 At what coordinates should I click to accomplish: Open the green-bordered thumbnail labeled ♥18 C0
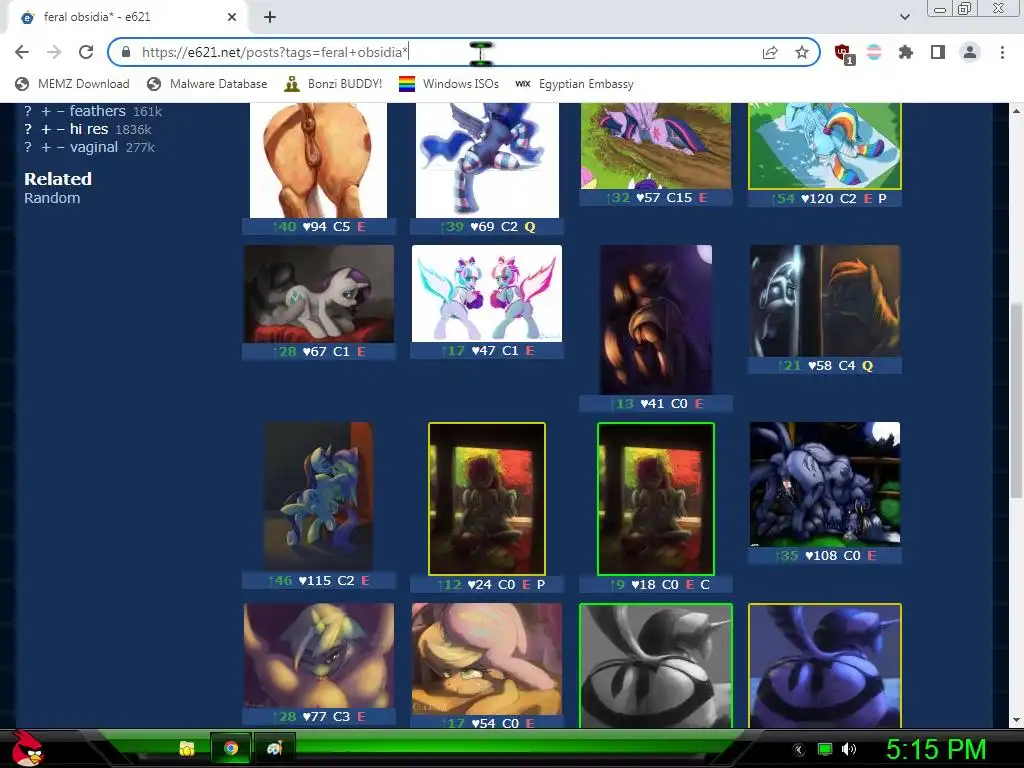(x=656, y=499)
